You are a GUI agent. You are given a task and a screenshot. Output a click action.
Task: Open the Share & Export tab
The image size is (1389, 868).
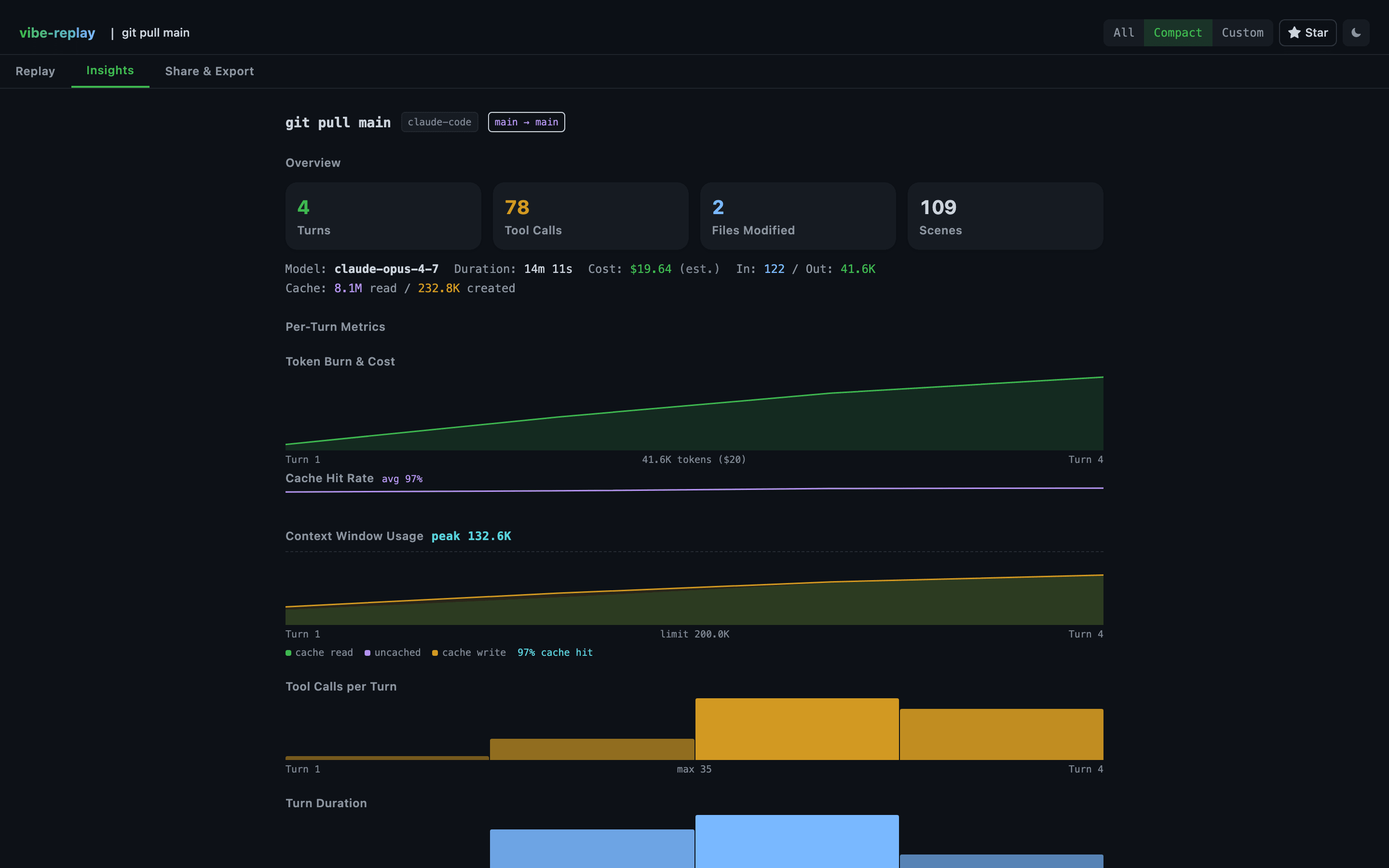[x=209, y=71]
